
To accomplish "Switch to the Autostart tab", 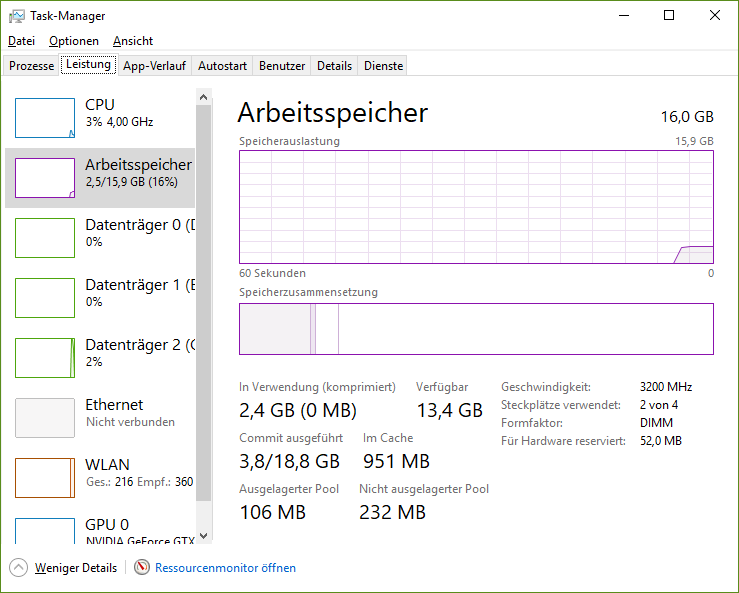I will tap(222, 66).
